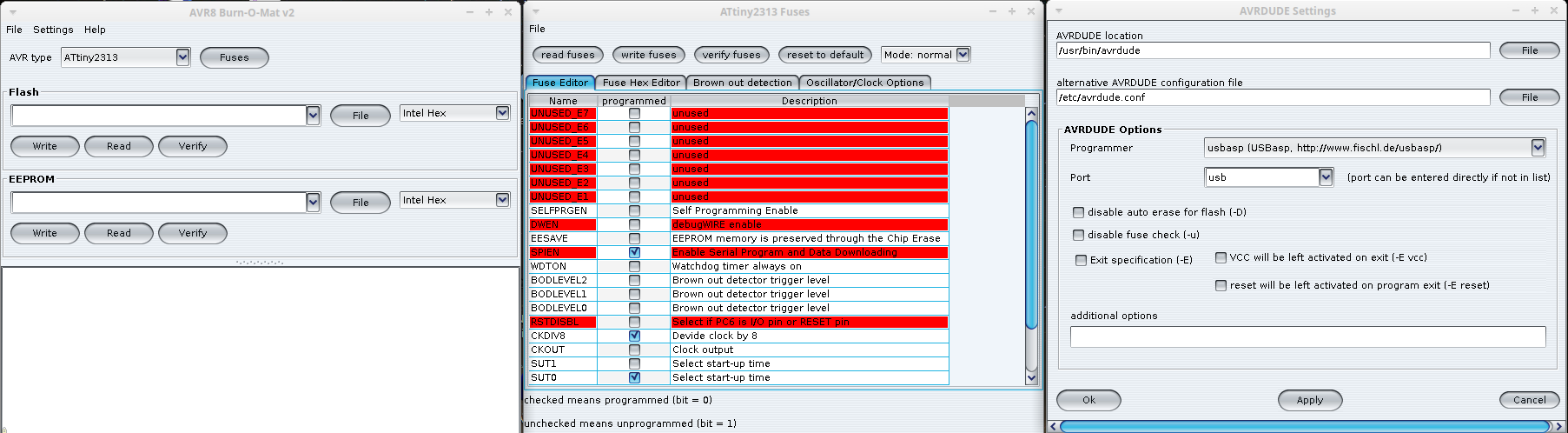
Task: Open the File menu in AVR8 Burn-O-Mat window
Action: point(14,30)
